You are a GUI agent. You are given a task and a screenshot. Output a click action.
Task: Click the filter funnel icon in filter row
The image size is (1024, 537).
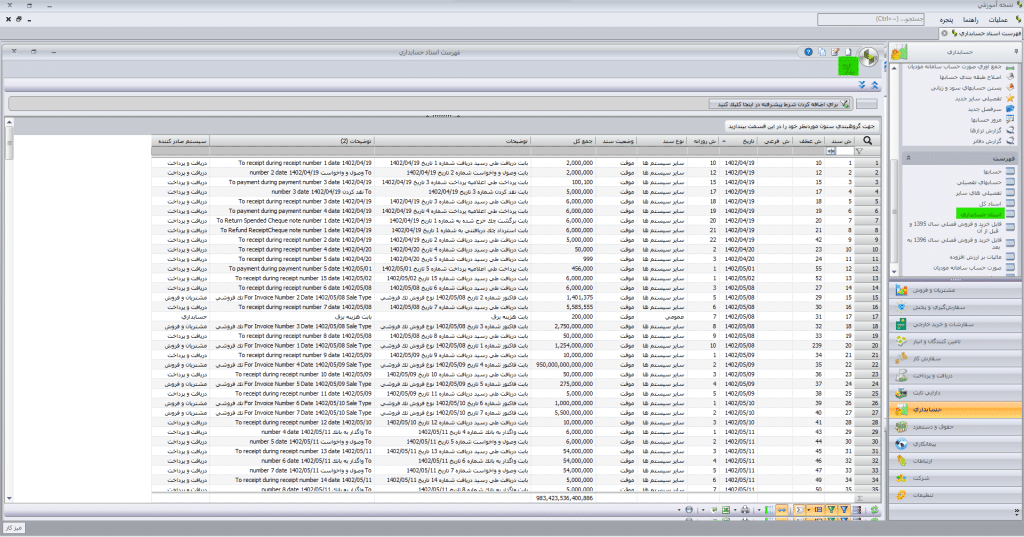pos(859,151)
